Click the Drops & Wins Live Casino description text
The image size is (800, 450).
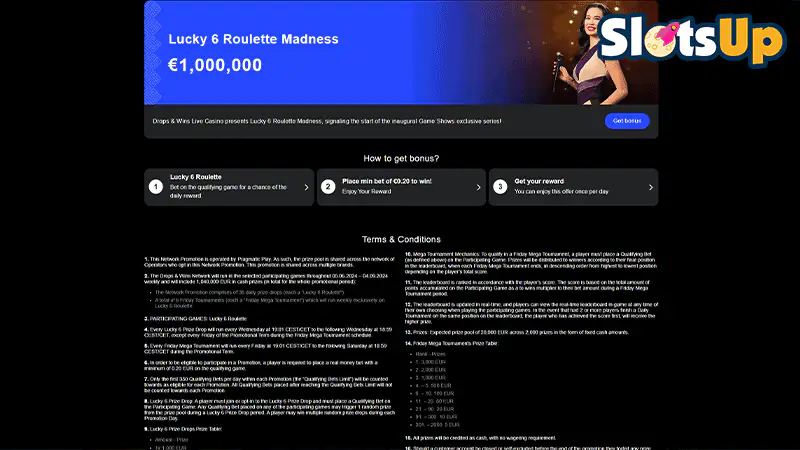[x=327, y=121]
